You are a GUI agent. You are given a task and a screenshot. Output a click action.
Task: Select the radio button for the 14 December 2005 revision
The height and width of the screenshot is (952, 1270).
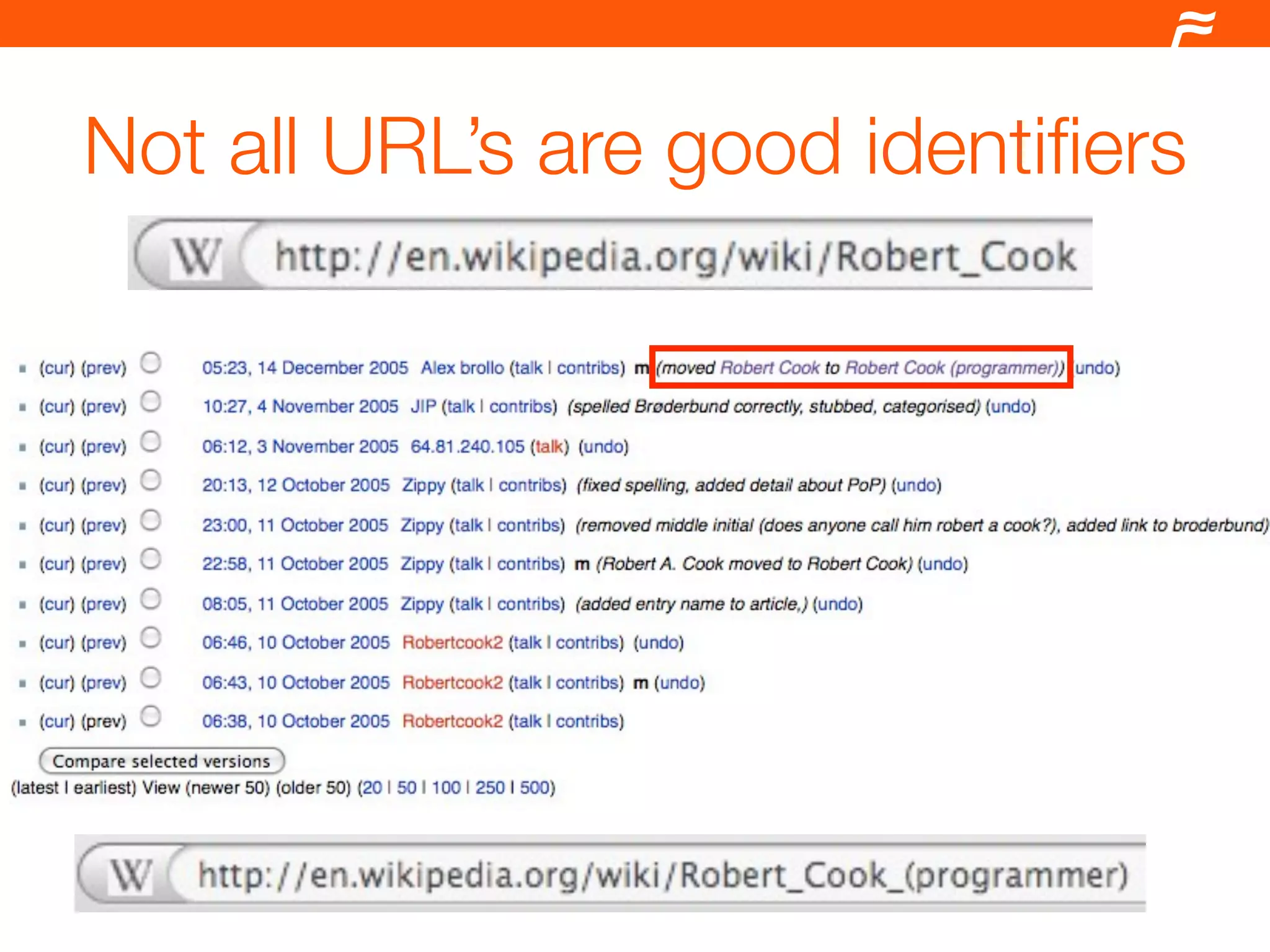tap(151, 363)
